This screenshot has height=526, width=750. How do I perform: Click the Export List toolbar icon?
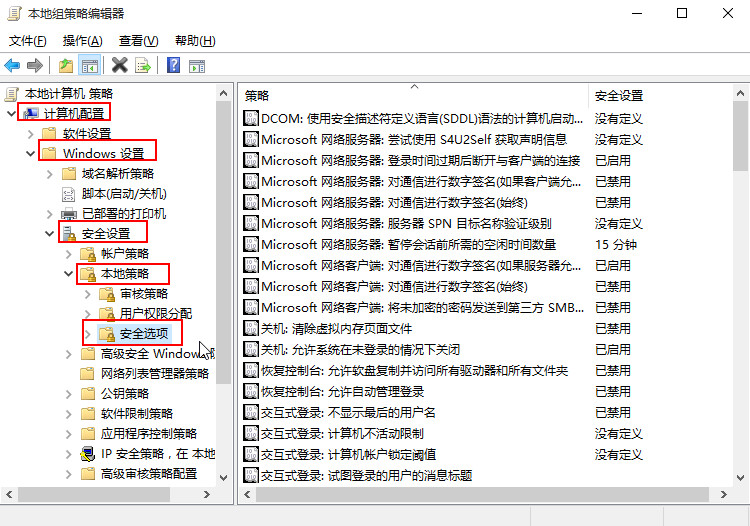point(143,66)
